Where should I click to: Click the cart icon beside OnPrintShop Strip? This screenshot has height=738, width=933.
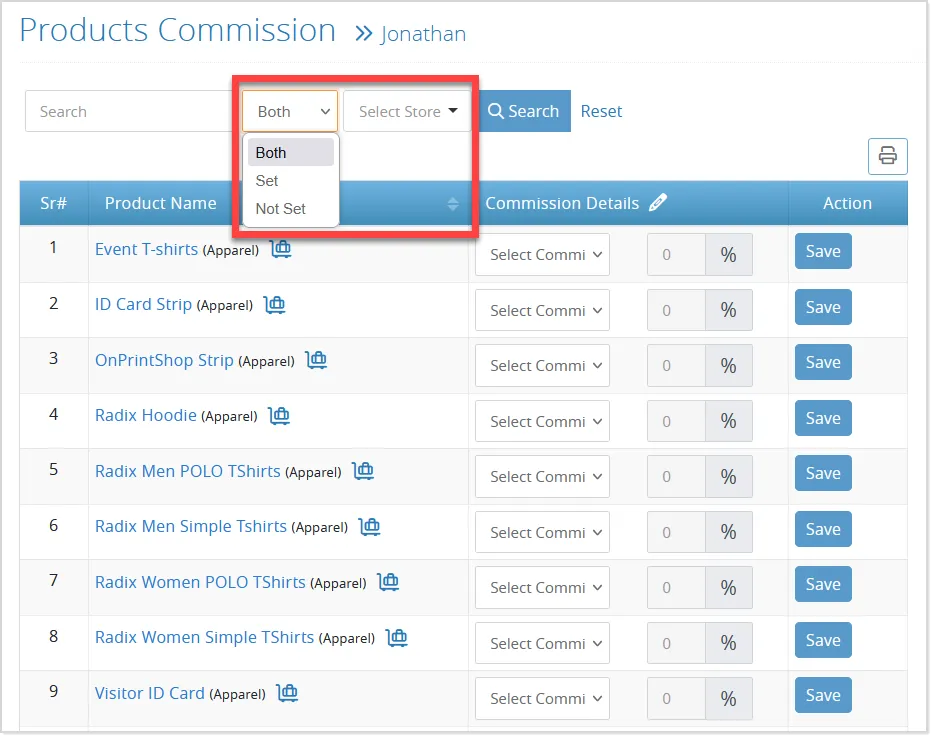pyautogui.click(x=316, y=359)
